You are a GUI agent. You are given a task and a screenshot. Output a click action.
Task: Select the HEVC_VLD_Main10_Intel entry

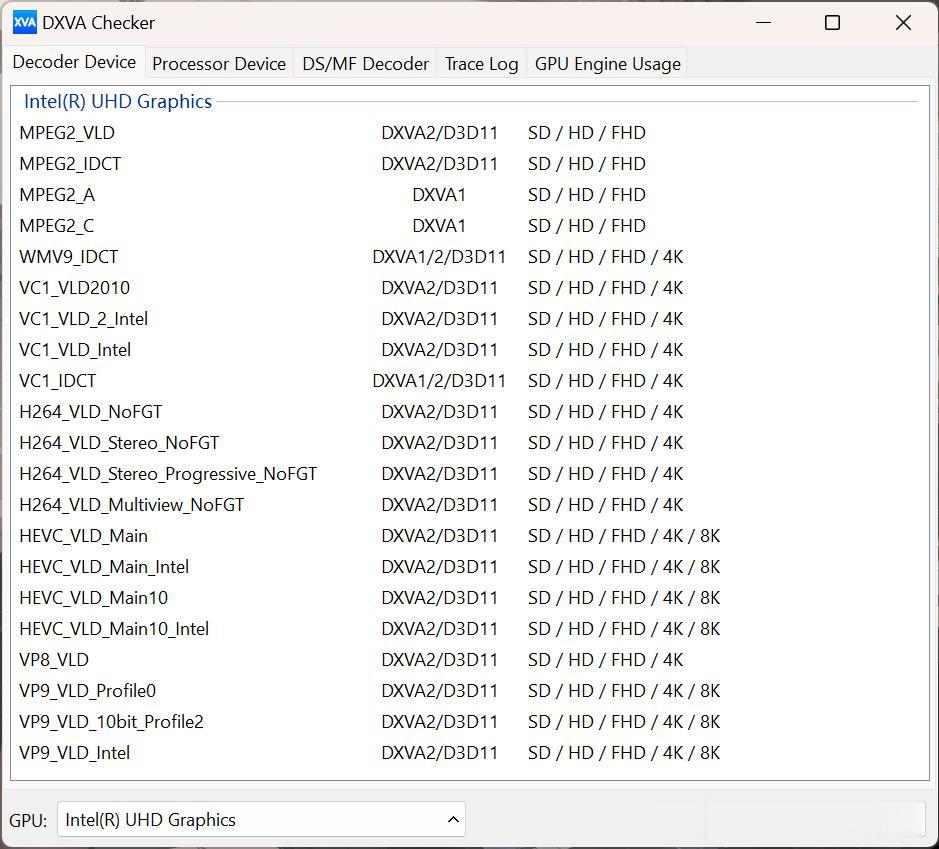(x=470, y=629)
